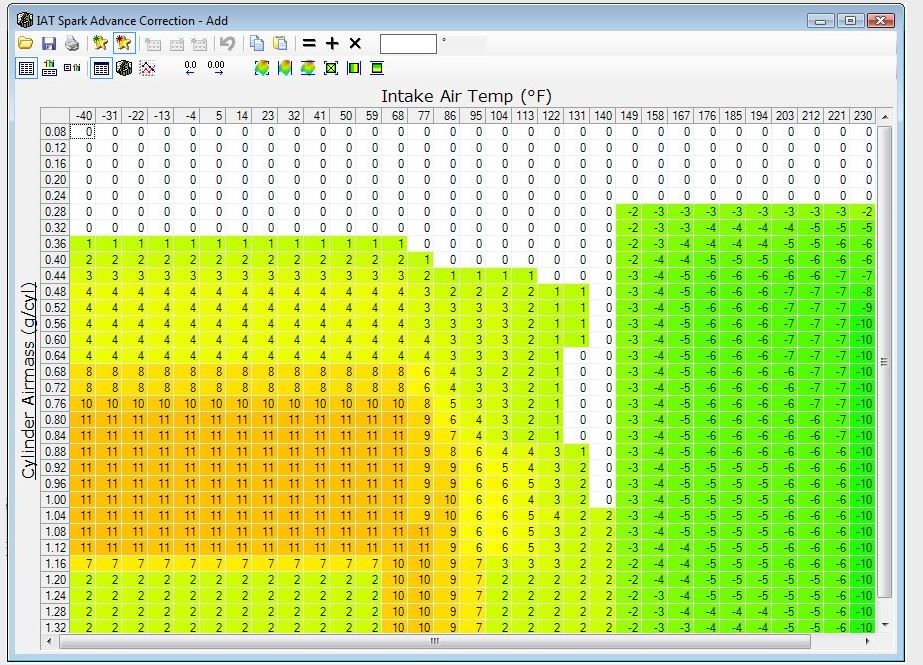Show column axis labels icon
The height and width of the screenshot is (665, 923).
point(49,68)
